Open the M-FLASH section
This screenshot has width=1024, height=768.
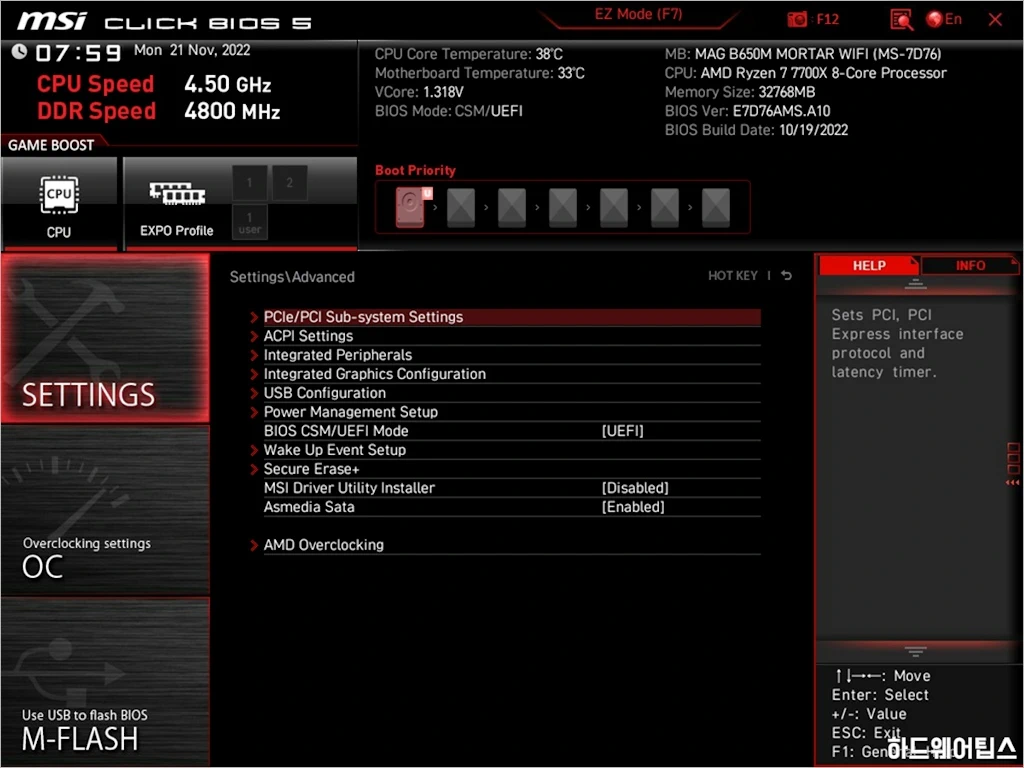pyautogui.click(x=105, y=682)
